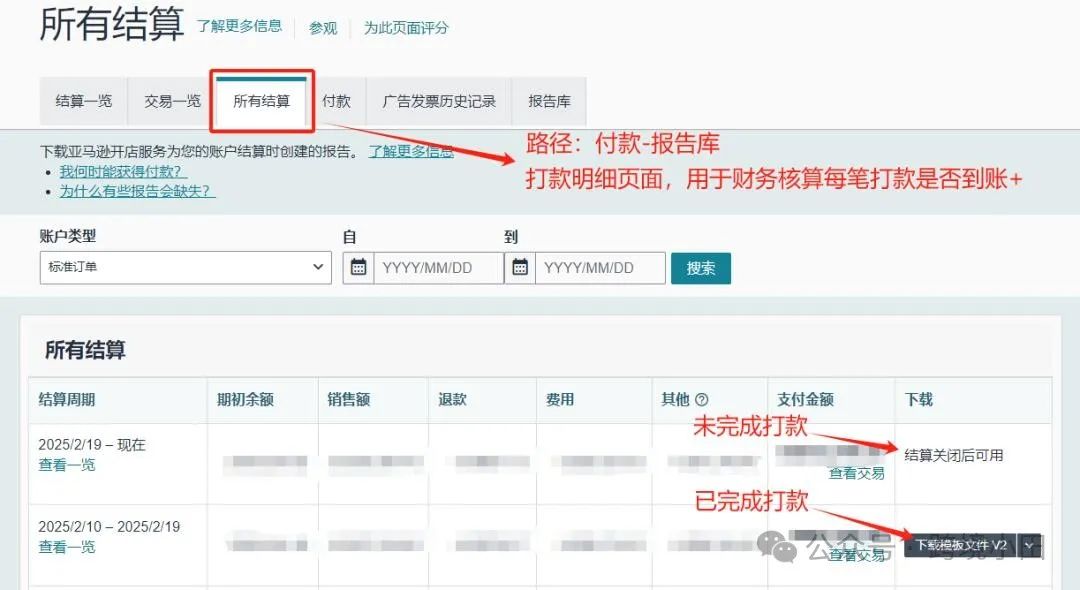This screenshot has height=590, width=1080.
Task: Expand arrow beside 下载模板文件 V2
Action: click(1030, 545)
